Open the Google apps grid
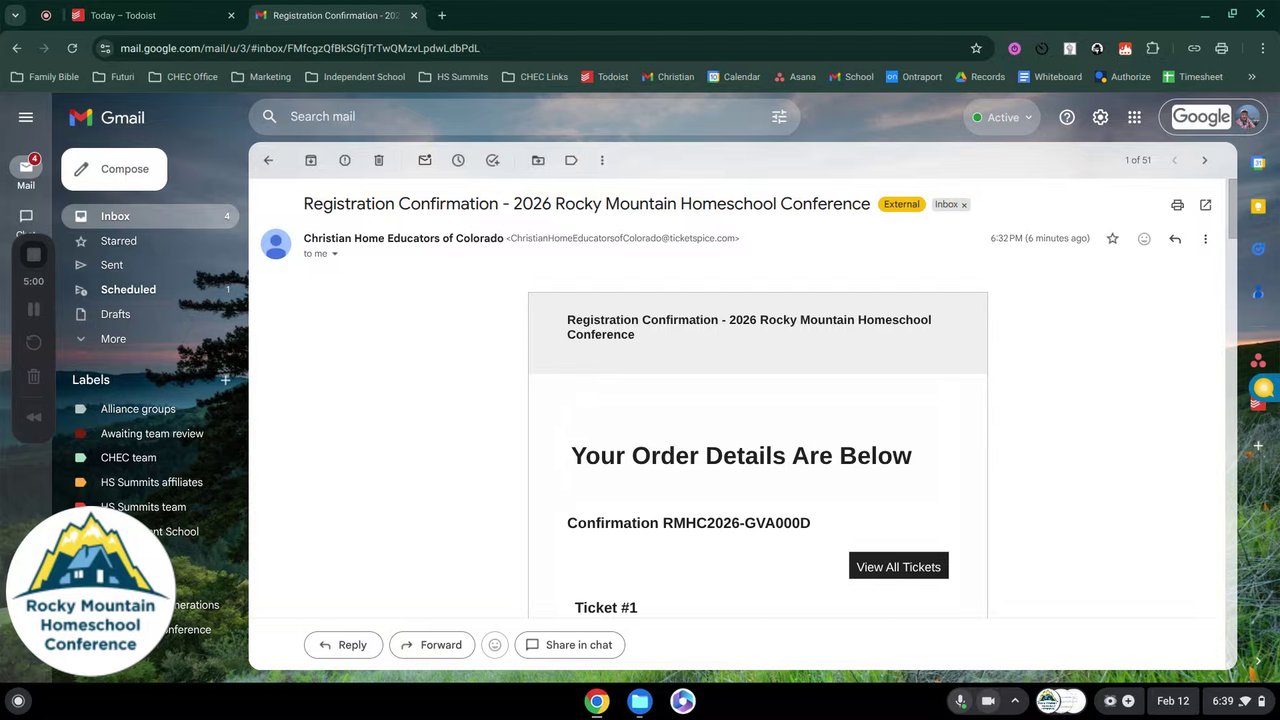Image resolution: width=1280 pixels, height=720 pixels. pyautogui.click(x=1134, y=117)
